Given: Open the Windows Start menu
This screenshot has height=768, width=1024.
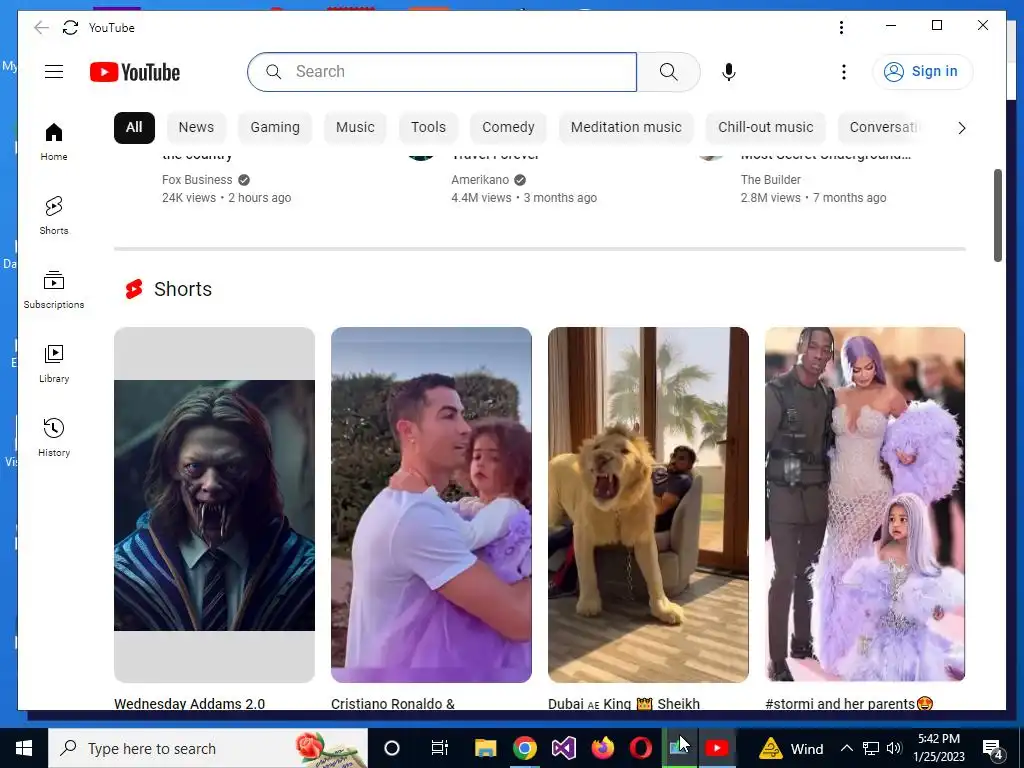Looking at the screenshot, I should [x=24, y=748].
